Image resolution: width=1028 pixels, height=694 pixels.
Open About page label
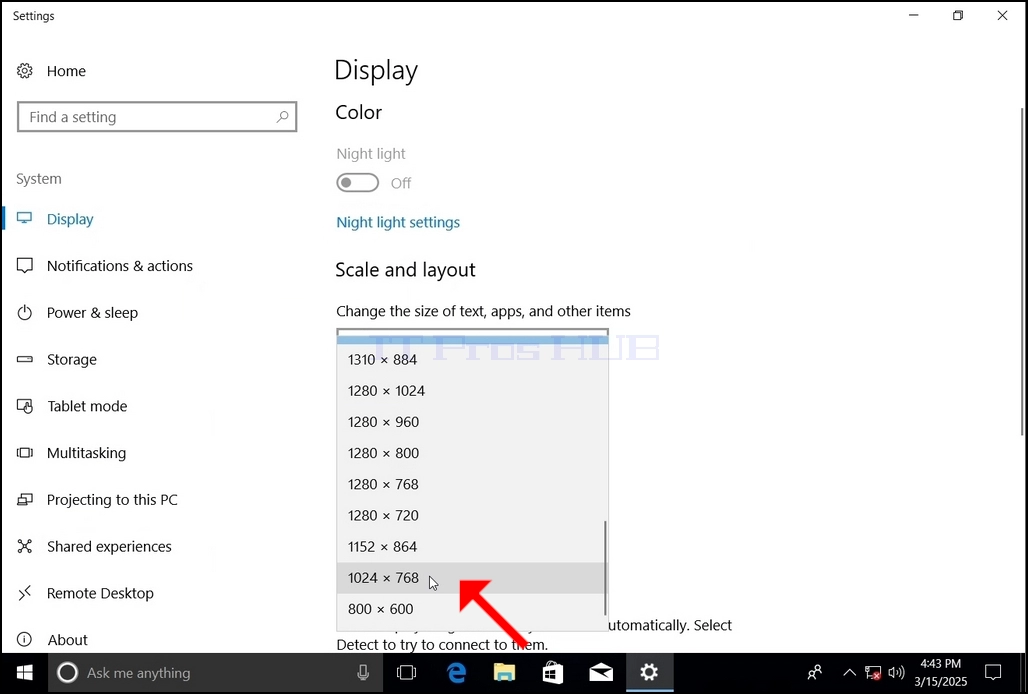click(68, 640)
